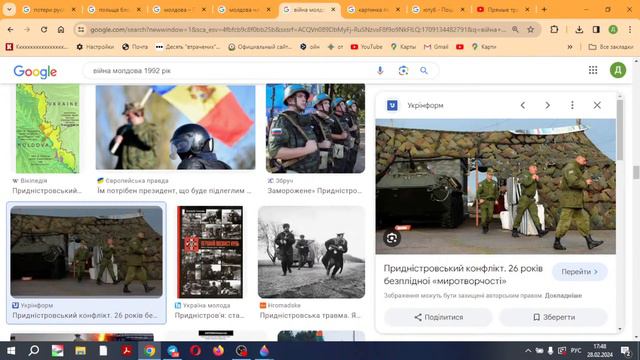
Task: Go to Google home via logo
Action: (35, 71)
